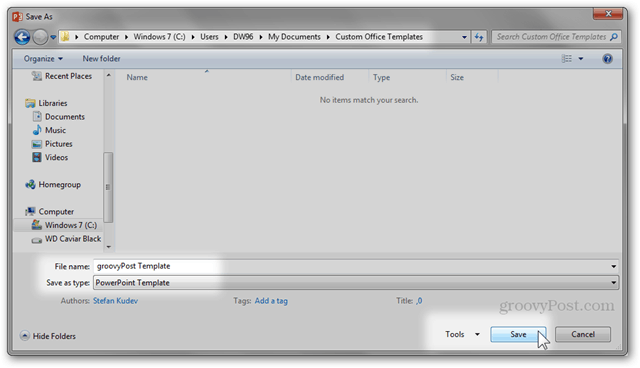Open the recent locations dropdown arrow
The width and height of the screenshot is (640, 368).
(53, 37)
